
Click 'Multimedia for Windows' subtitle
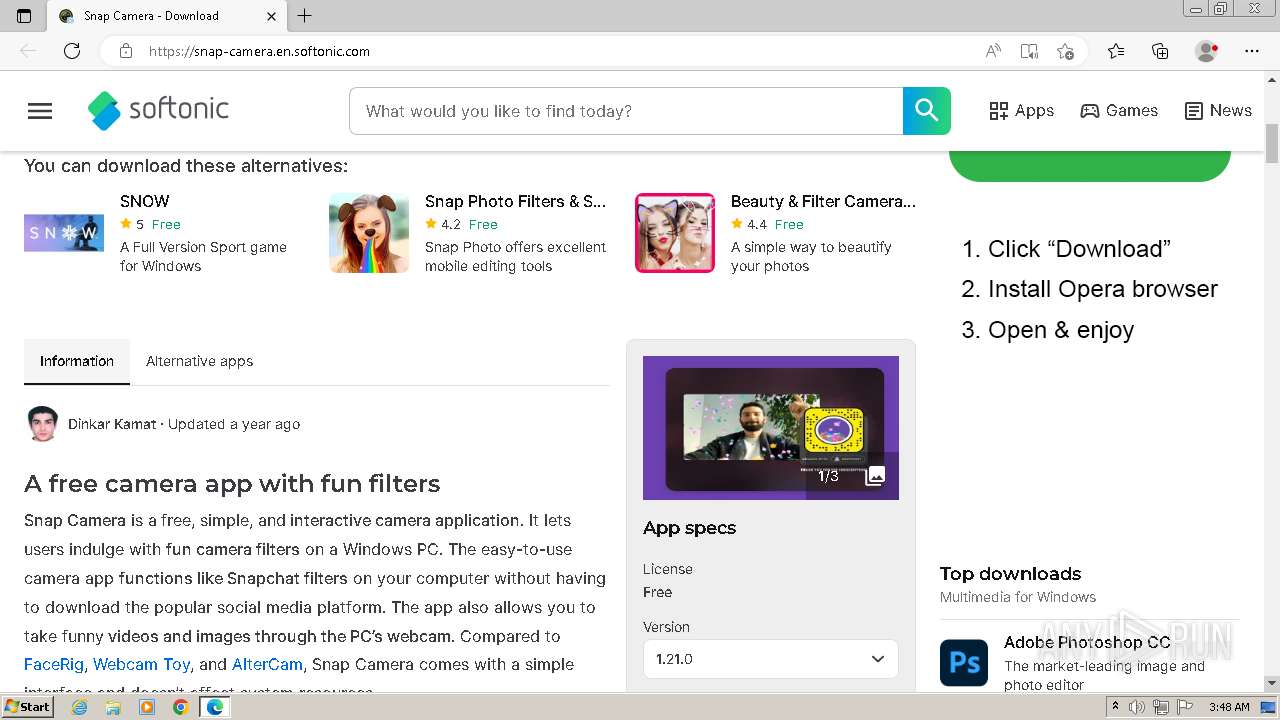point(1018,597)
